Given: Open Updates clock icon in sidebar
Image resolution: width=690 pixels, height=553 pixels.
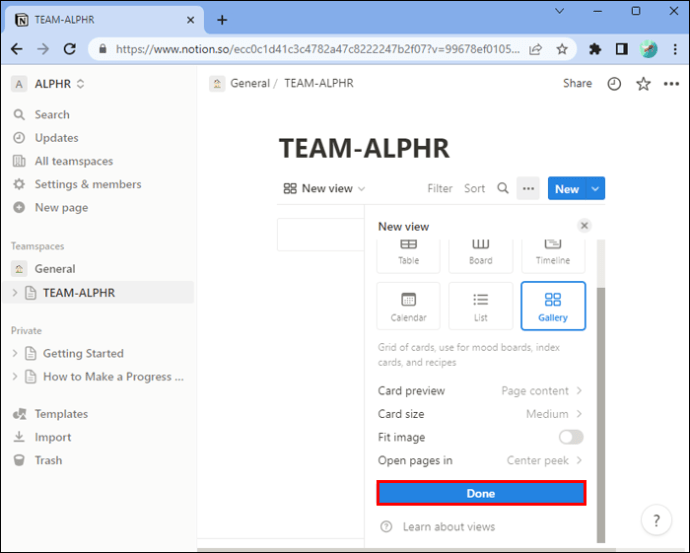Looking at the screenshot, I should 19,138.
